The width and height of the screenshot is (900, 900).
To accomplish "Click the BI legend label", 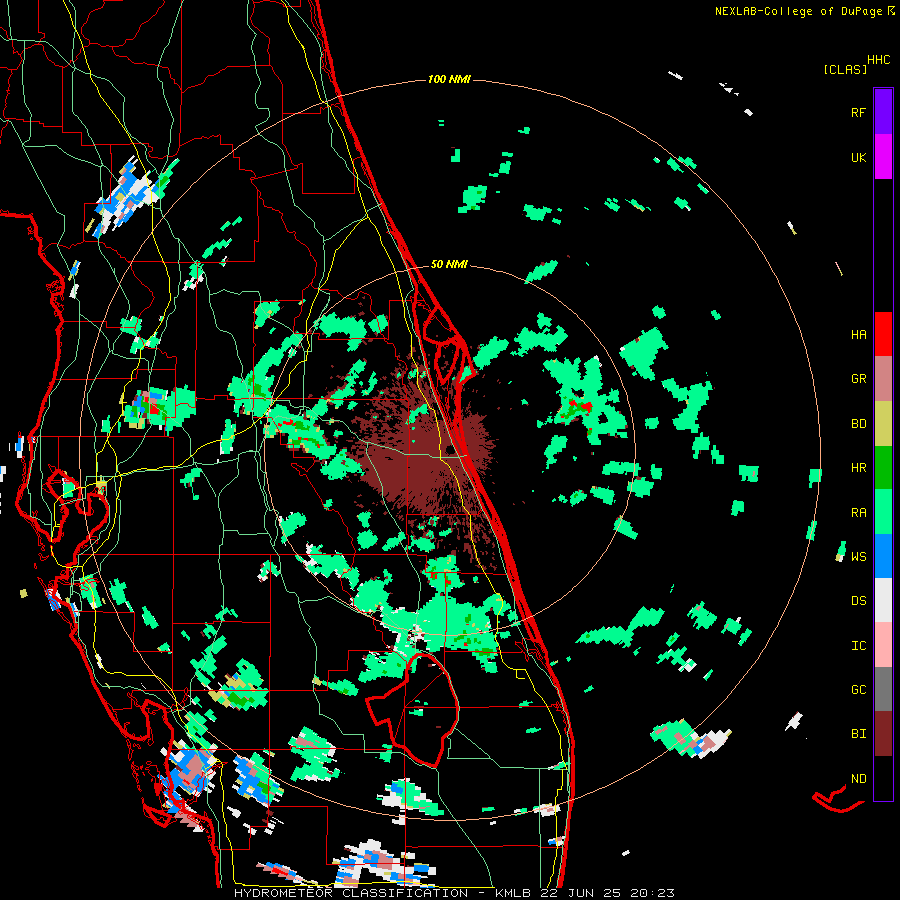I will point(858,734).
